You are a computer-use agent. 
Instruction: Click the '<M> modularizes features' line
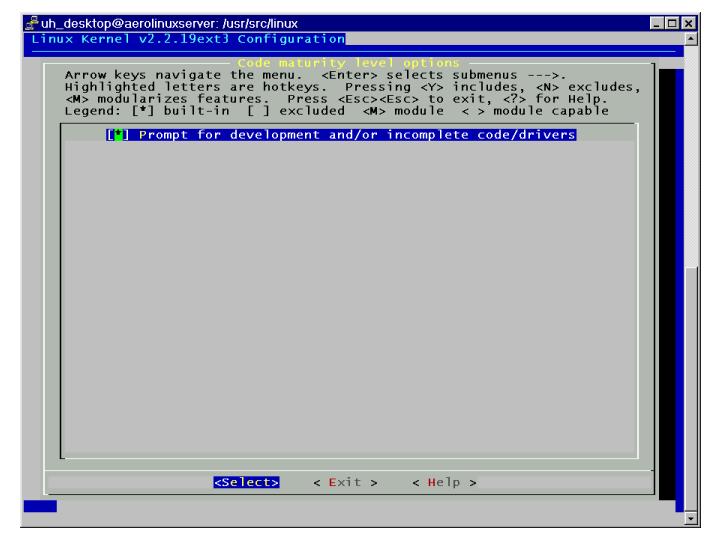(336, 99)
